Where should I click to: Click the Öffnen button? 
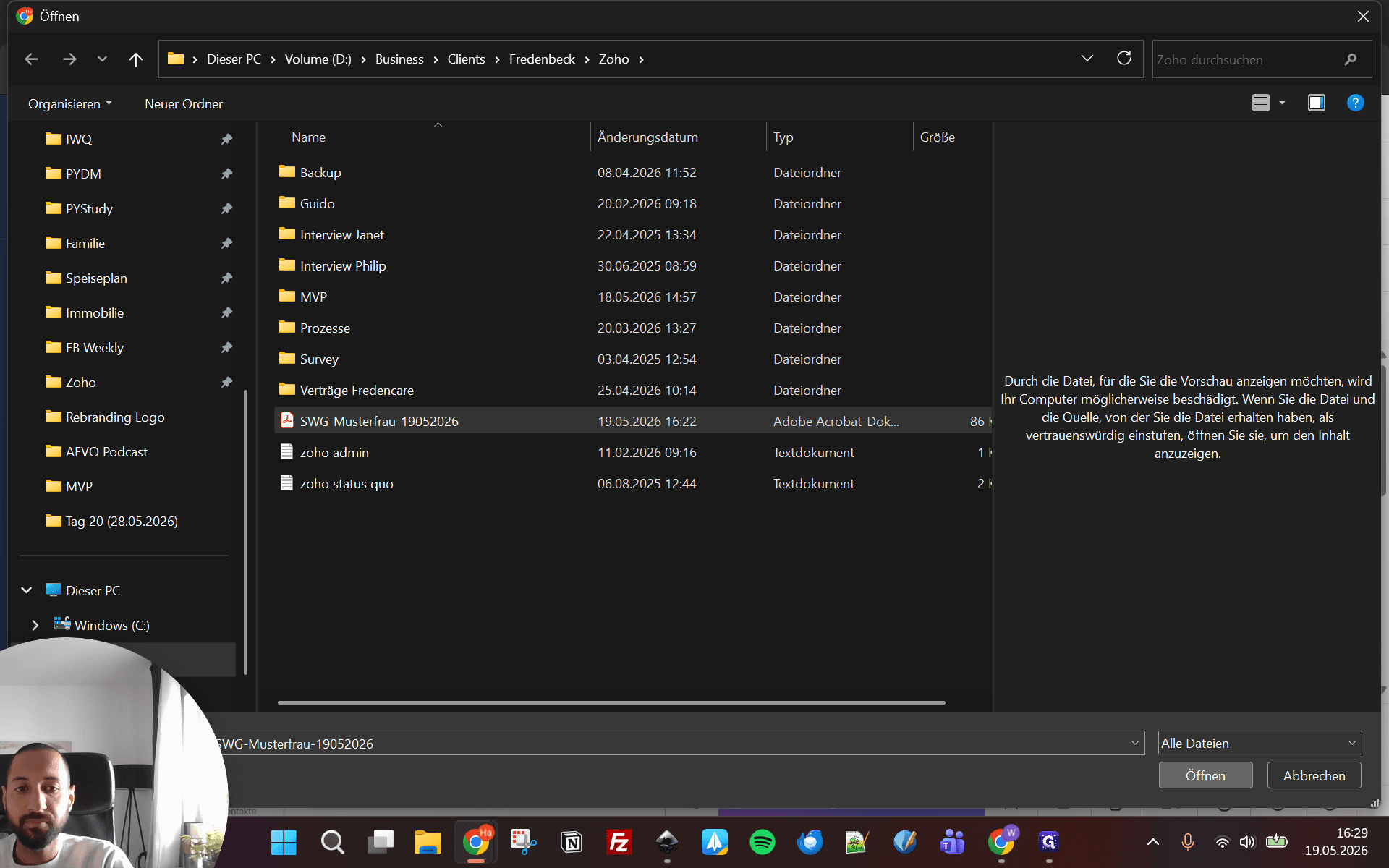point(1205,775)
